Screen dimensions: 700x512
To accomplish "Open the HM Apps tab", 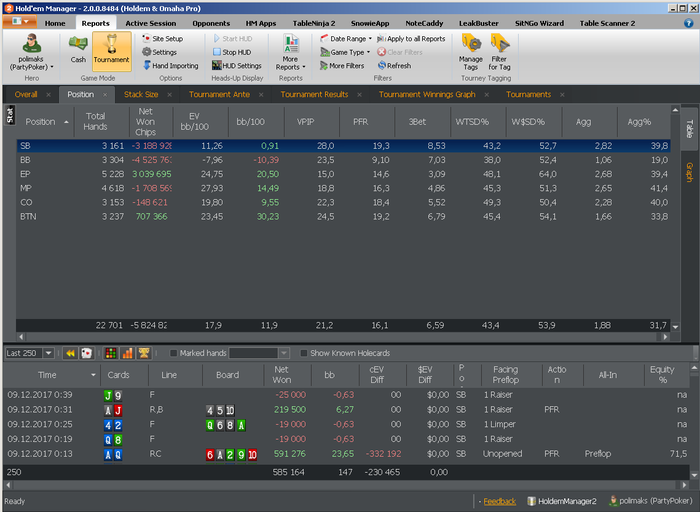I will (x=261, y=23).
